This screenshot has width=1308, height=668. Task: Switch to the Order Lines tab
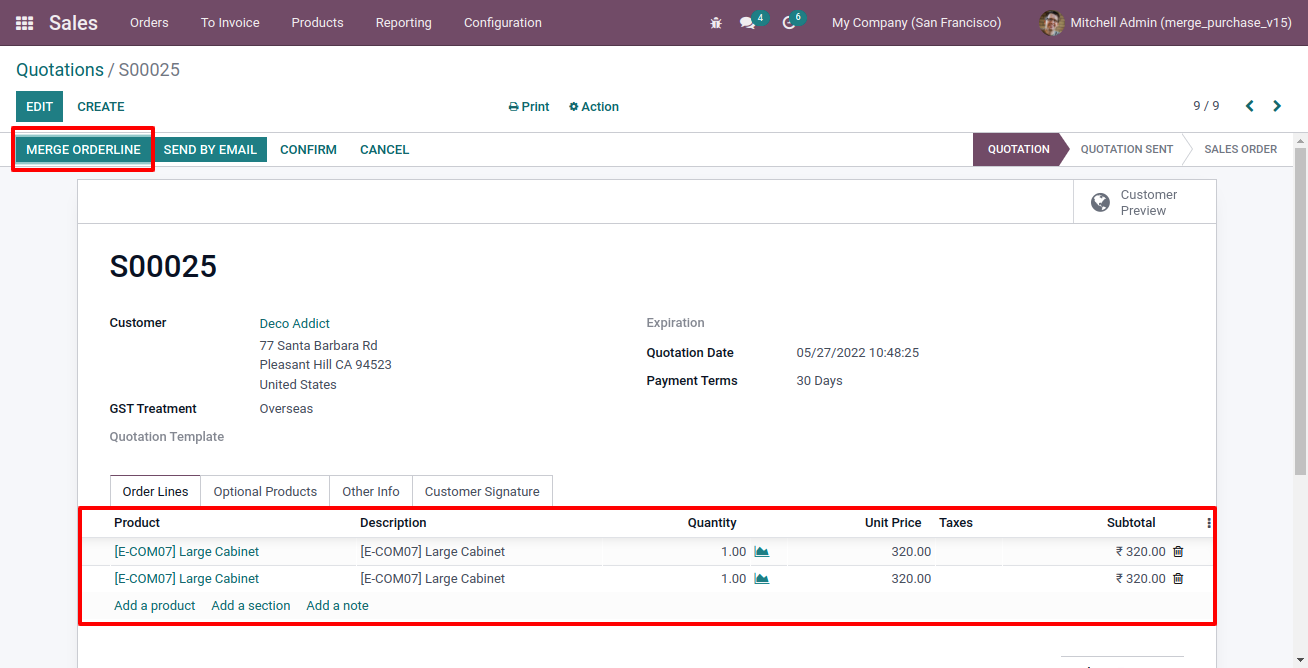155,492
